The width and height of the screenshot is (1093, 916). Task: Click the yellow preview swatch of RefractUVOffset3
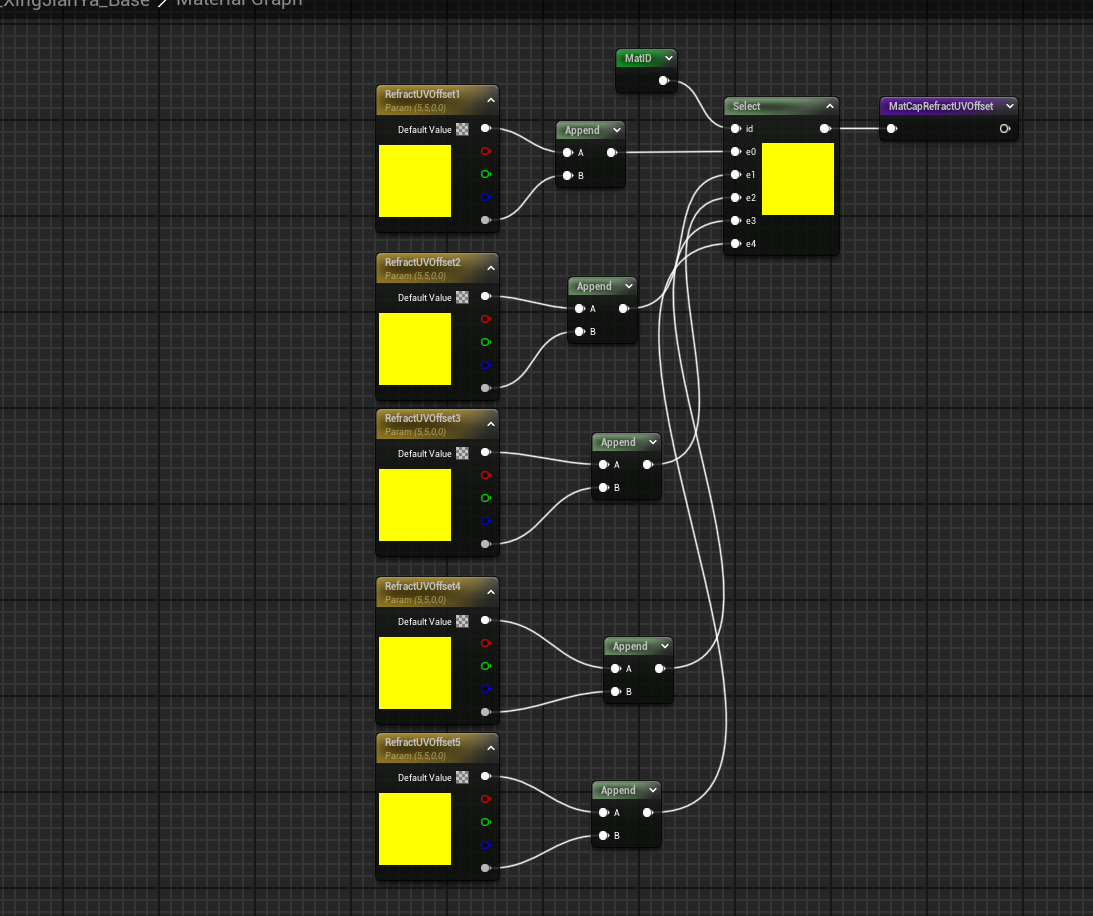coord(415,505)
